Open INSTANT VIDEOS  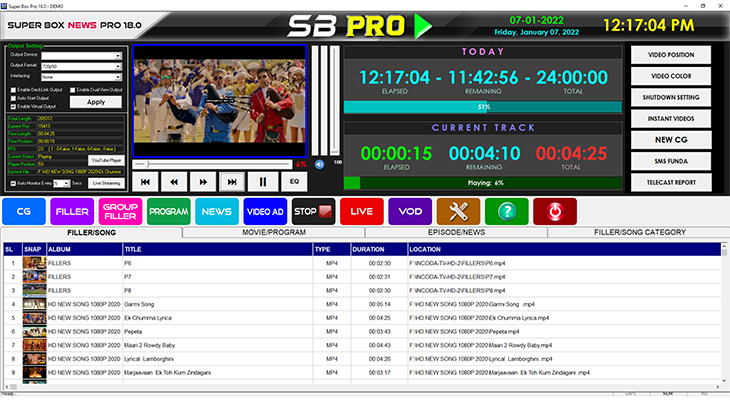pyautogui.click(x=671, y=119)
